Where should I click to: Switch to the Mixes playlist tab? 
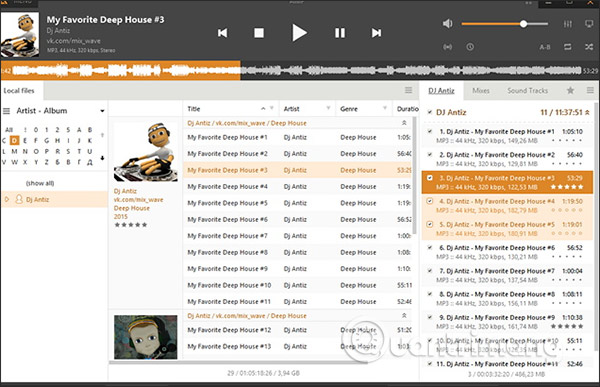481,91
